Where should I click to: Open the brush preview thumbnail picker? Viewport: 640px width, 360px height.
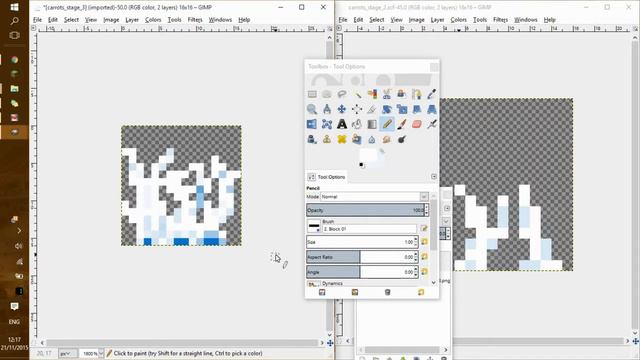[x=314, y=226]
